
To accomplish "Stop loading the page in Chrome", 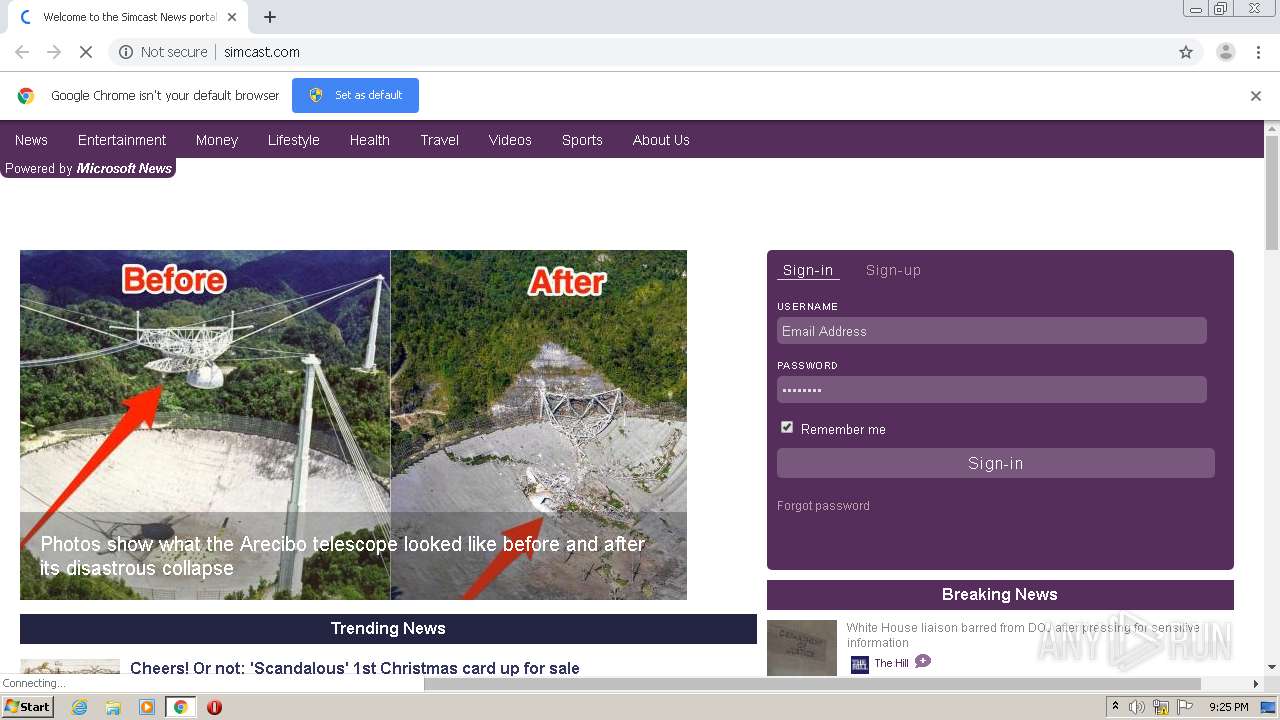I will tap(86, 52).
